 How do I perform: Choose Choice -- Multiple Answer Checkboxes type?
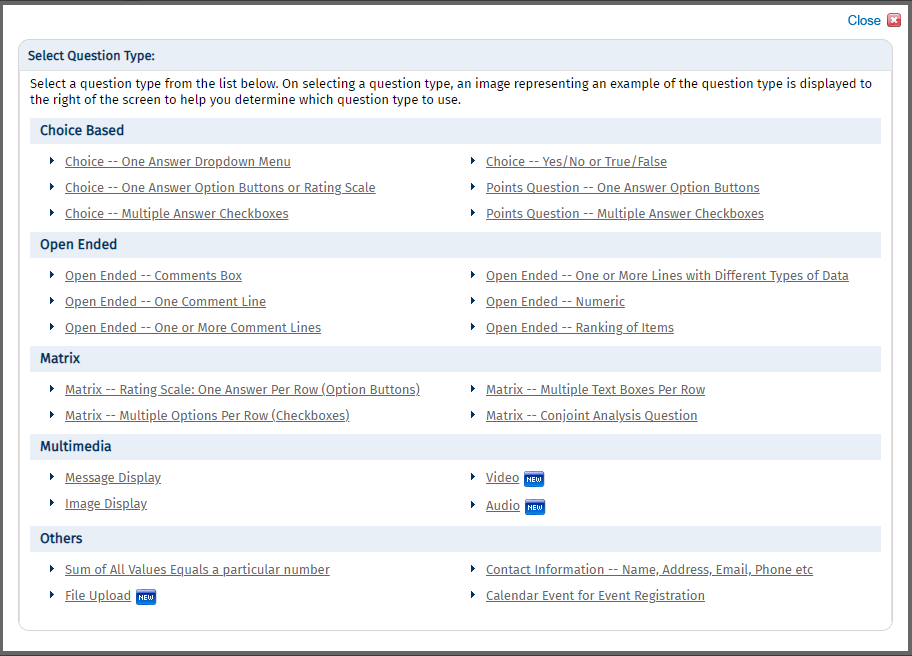point(177,213)
